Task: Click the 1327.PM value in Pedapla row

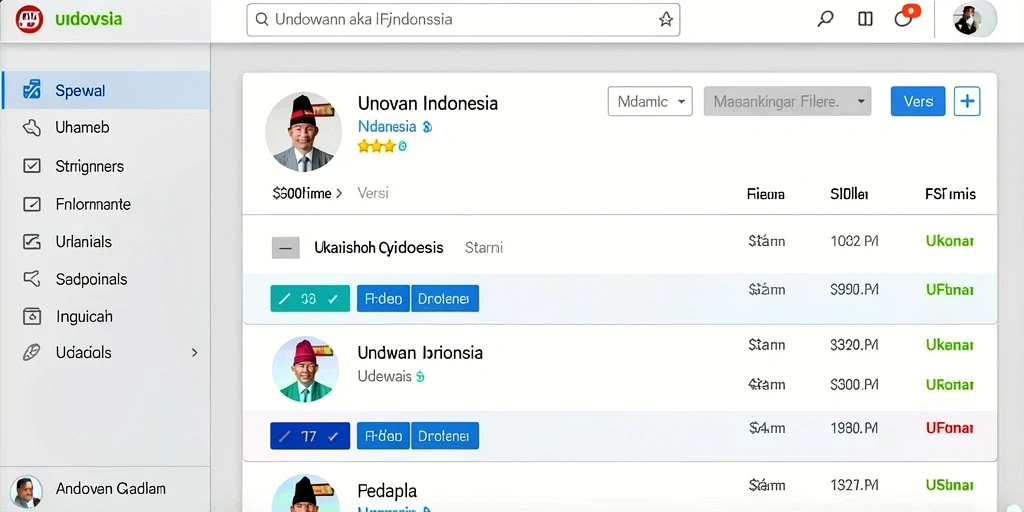Action: 854,485
